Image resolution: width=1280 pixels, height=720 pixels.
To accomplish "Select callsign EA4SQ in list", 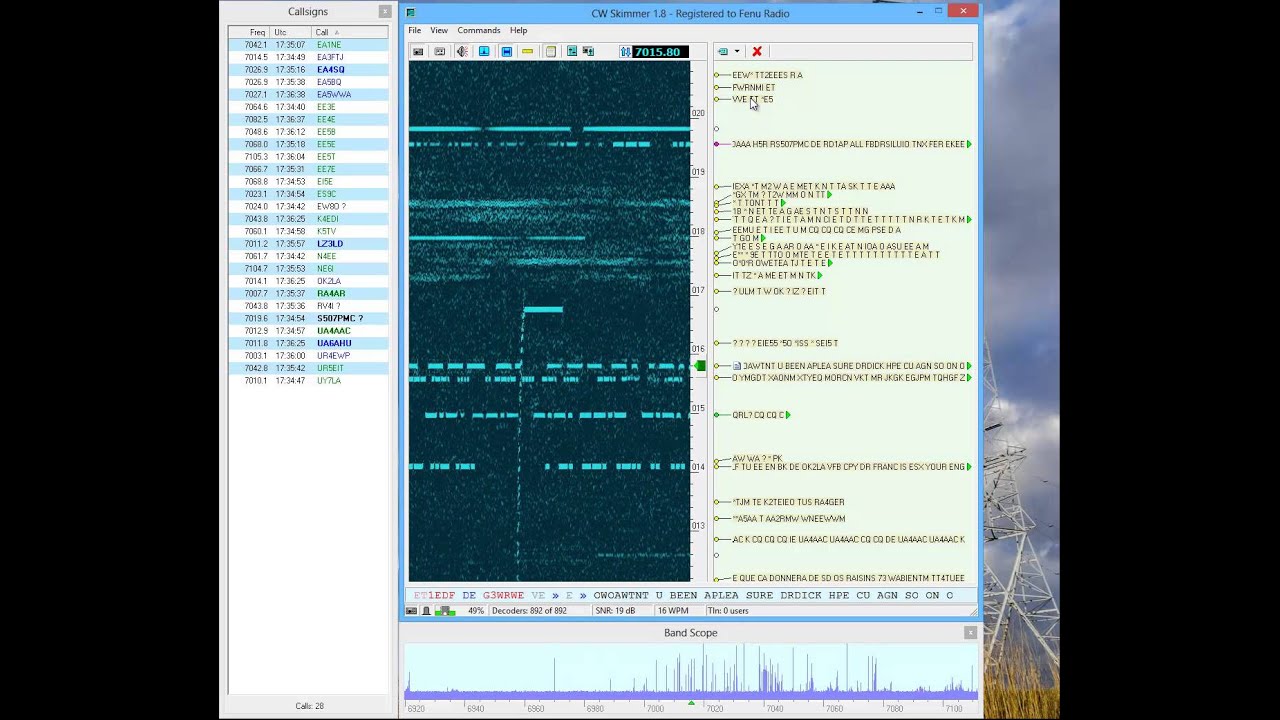I will [x=308, y=70].
